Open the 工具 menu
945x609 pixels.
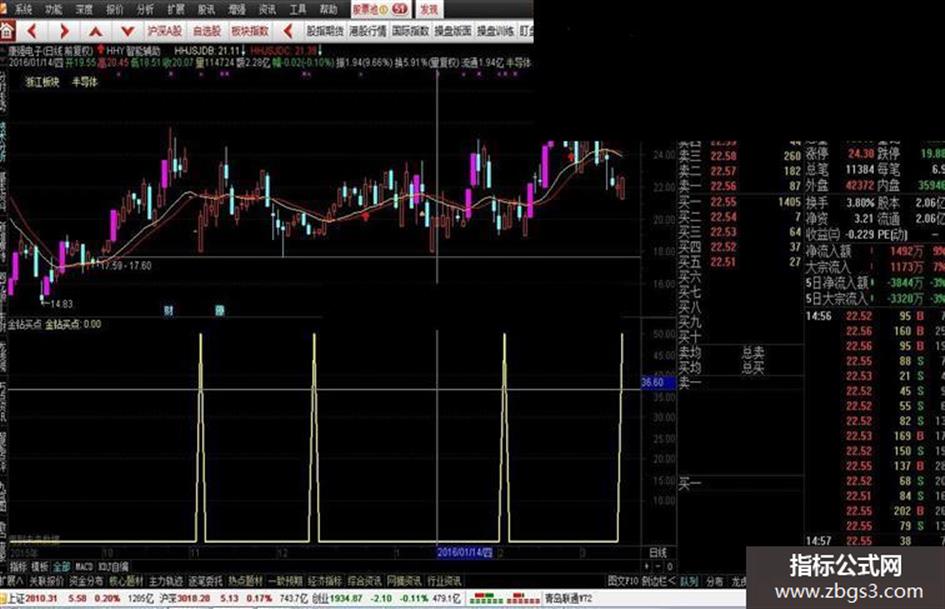click(x=298, y=9)
